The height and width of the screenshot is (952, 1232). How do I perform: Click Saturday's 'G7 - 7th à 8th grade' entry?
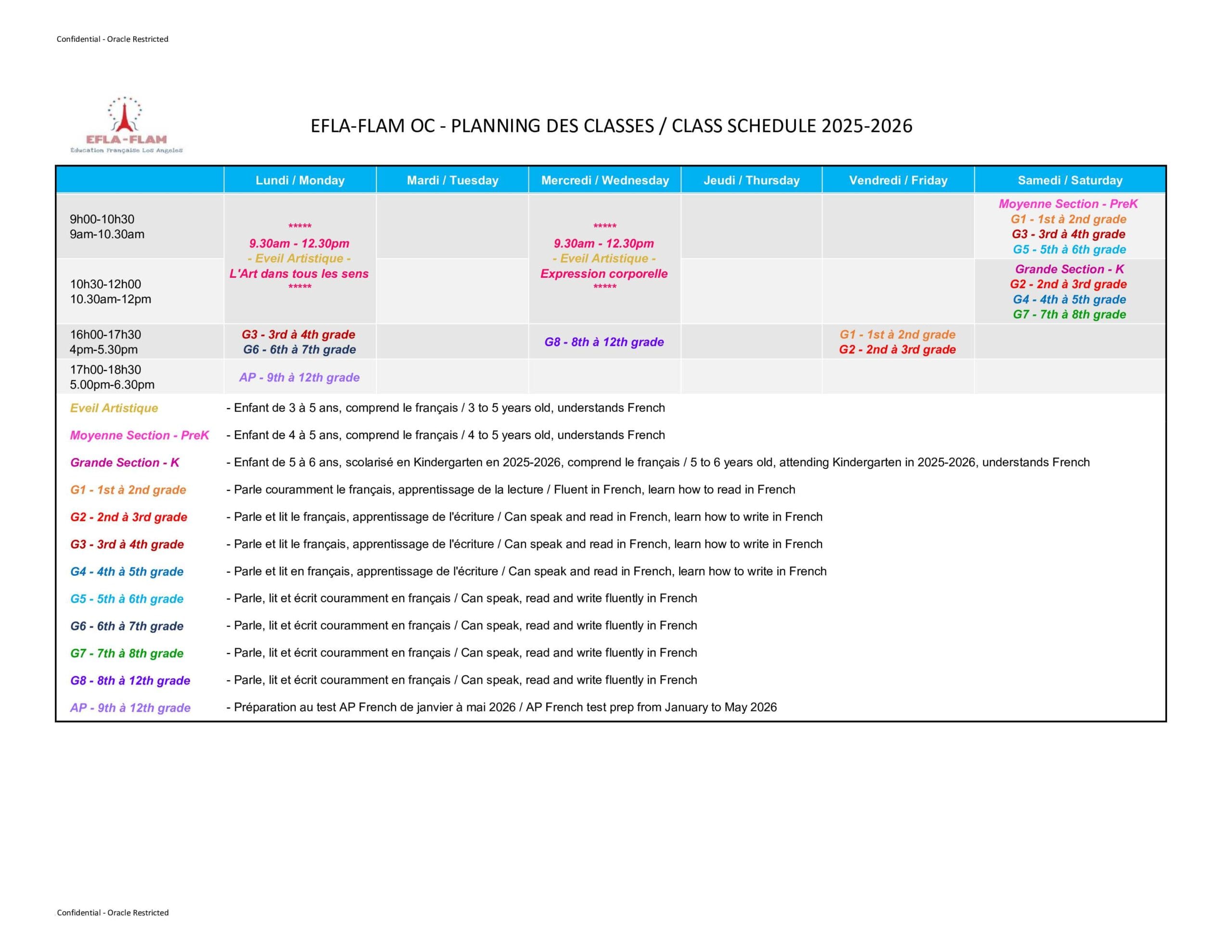(x=1069, y=314)
